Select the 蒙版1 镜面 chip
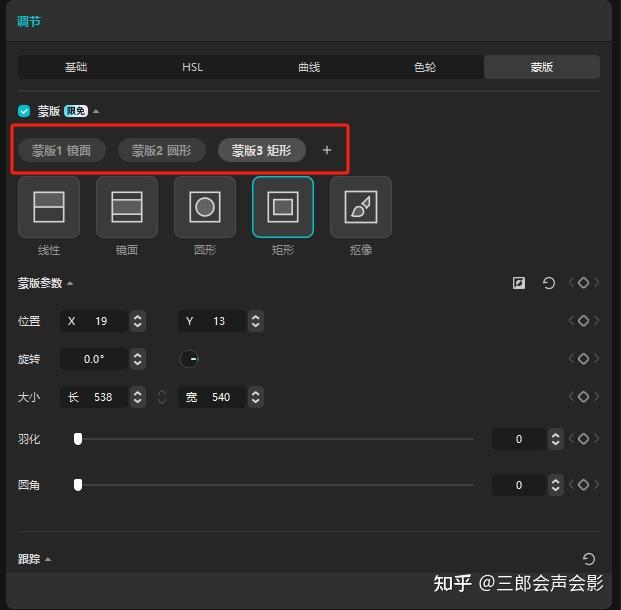Viewport: 621px width, 610px height. (x=62, y=151)
